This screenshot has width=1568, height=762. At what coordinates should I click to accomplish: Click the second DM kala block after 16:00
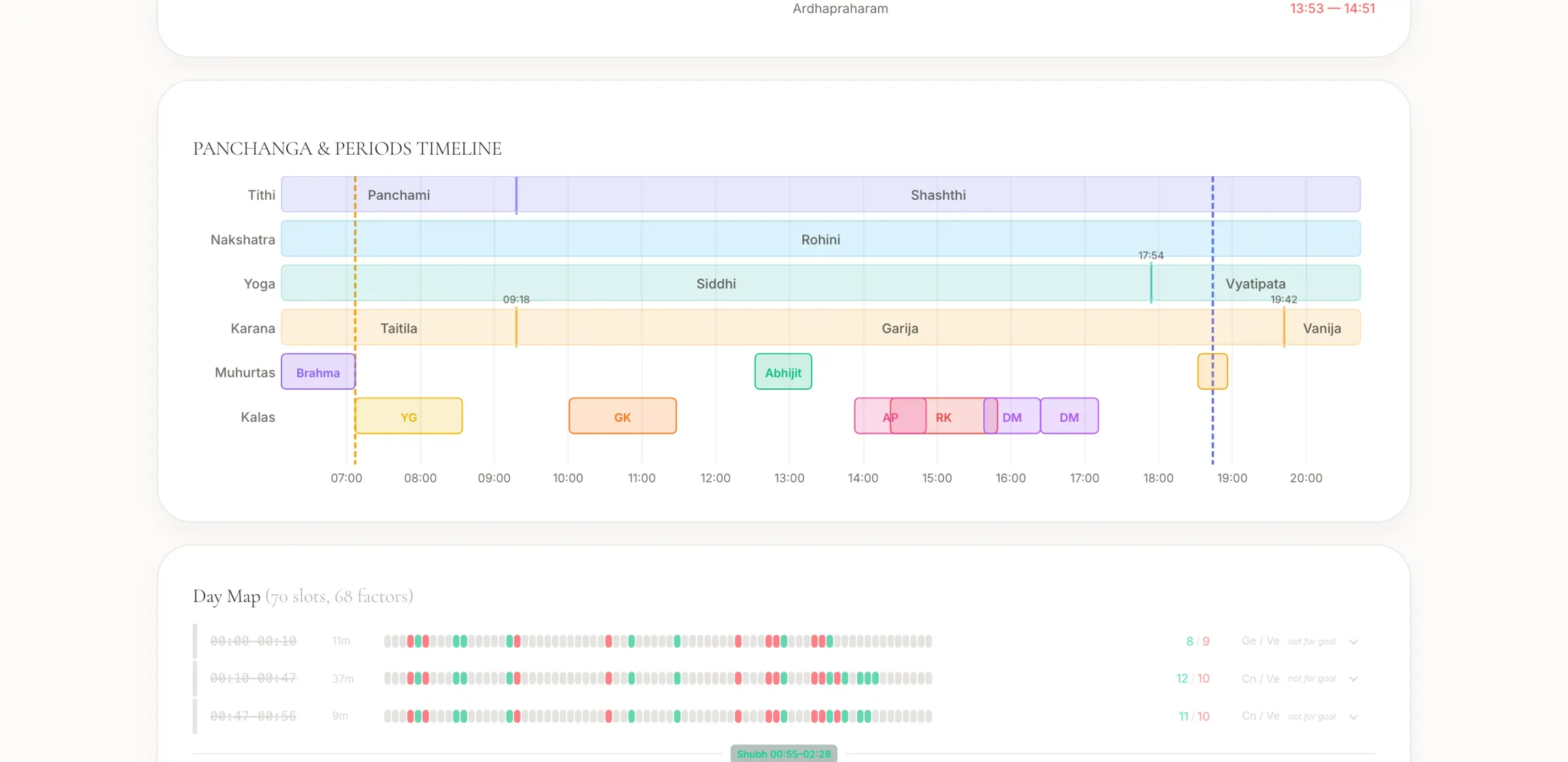[1070, 417]
